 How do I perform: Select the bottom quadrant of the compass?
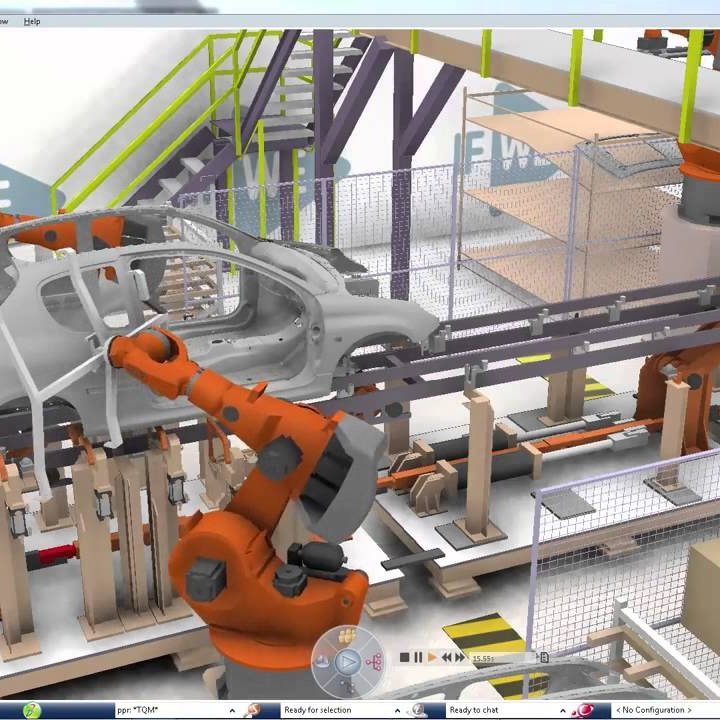[348, 685]
